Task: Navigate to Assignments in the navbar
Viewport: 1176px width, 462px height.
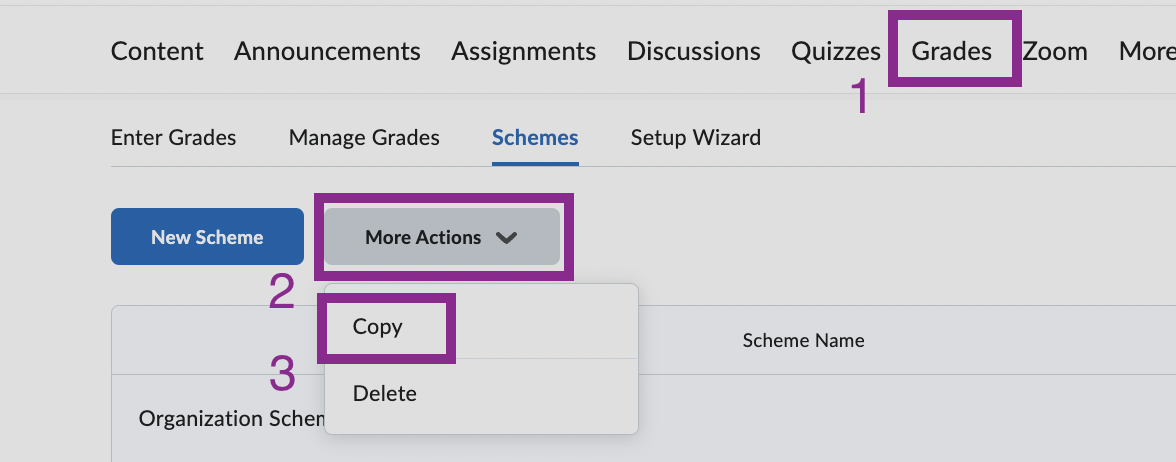Action: point(523,51)
